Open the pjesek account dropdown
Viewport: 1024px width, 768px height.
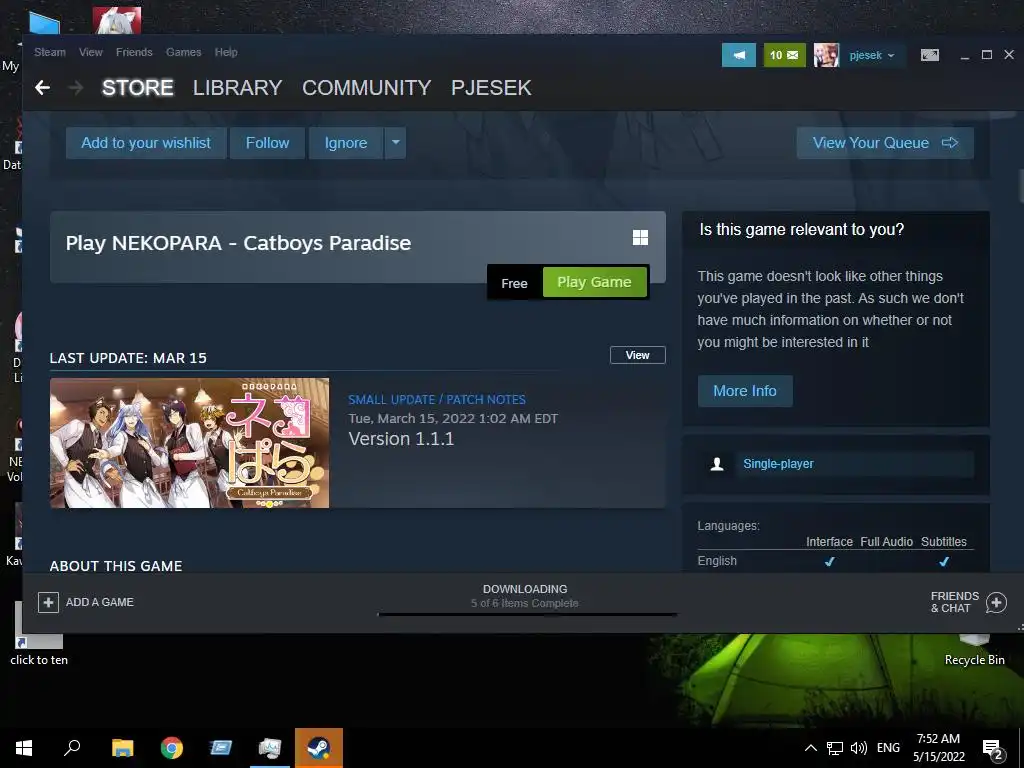pos(872,56)
